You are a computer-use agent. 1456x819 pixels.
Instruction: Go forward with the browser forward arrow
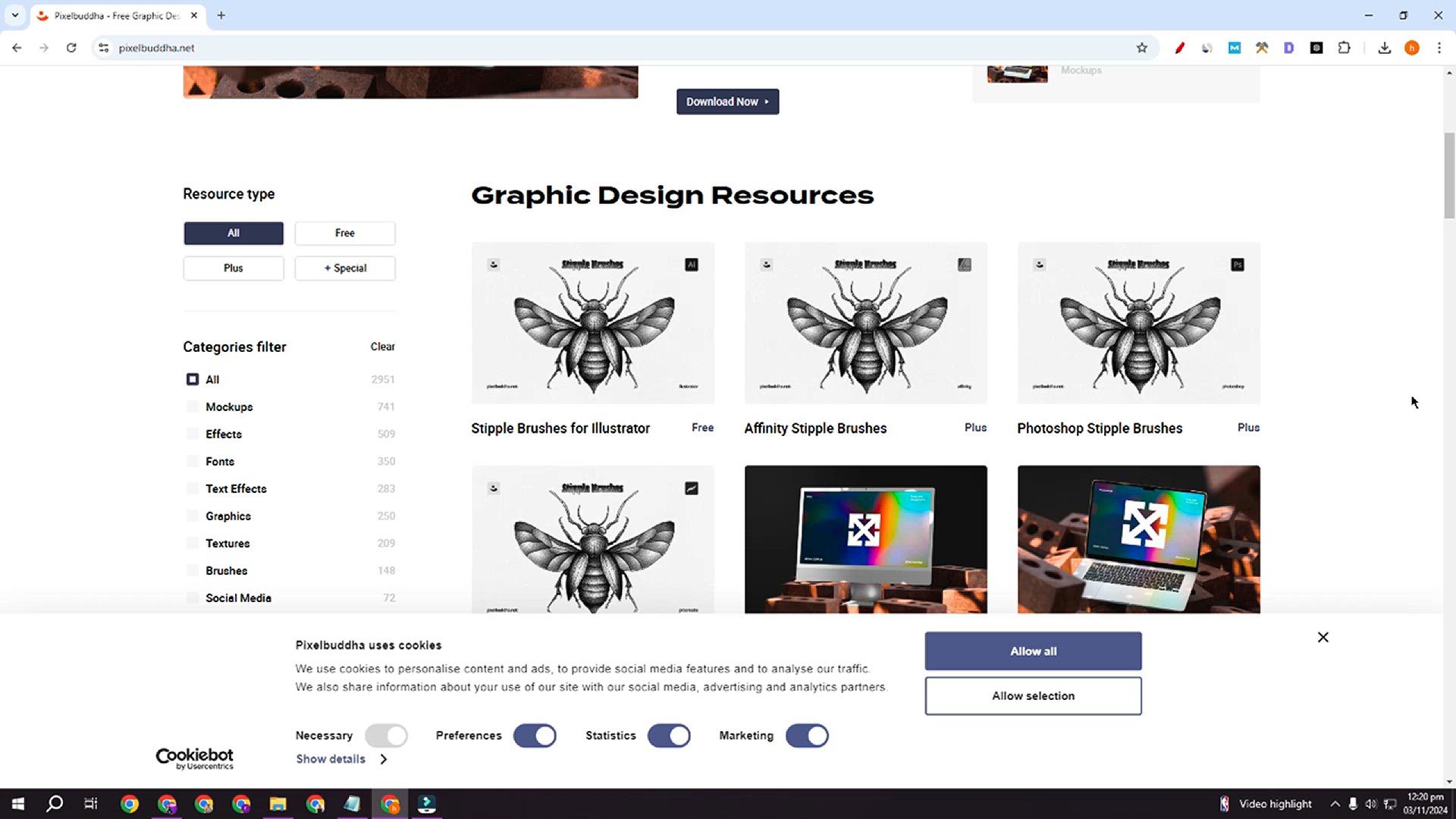tap(44, 48)
